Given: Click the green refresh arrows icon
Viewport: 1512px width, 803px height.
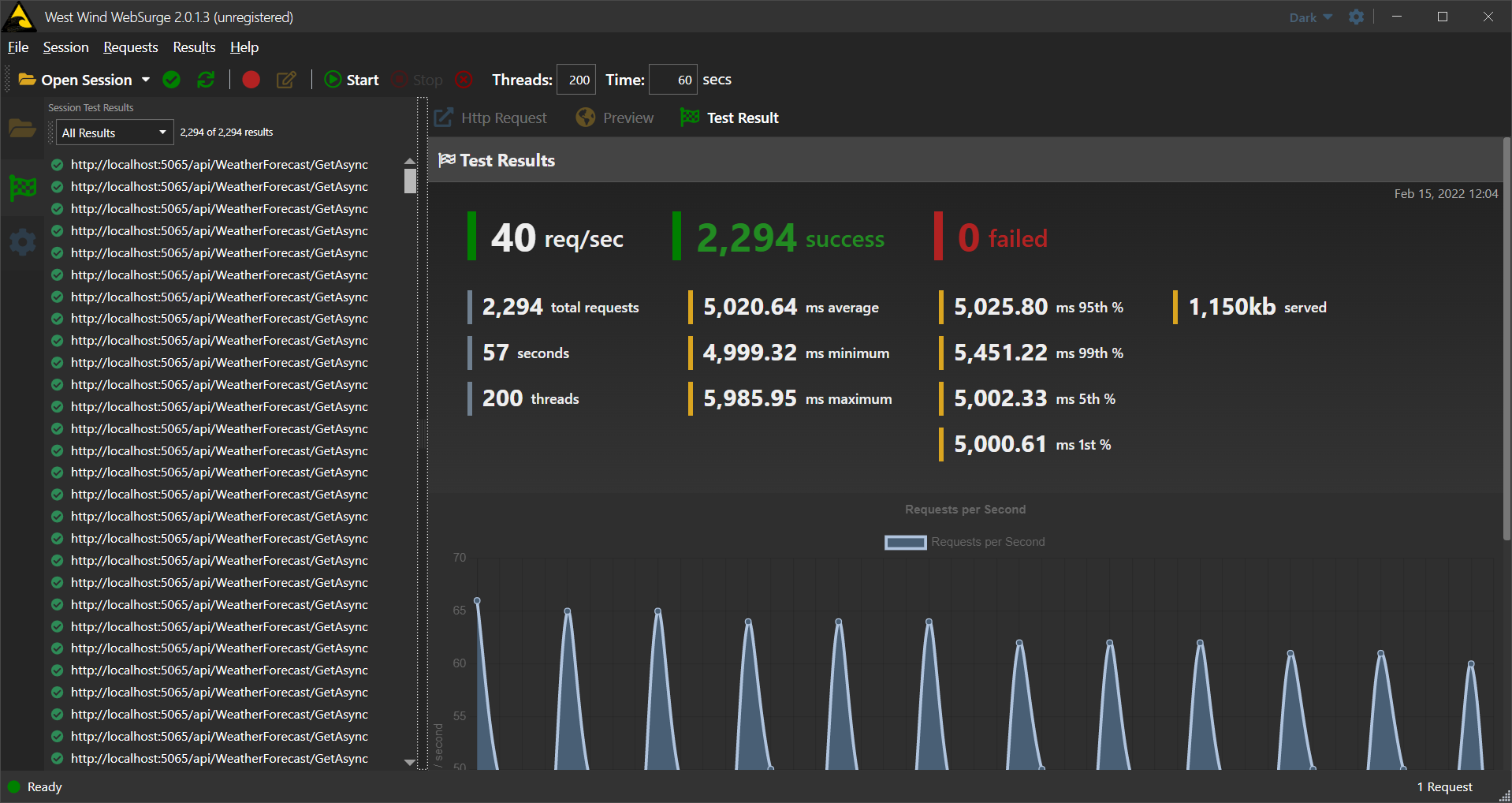Looking at the screenshot, I should coord(206,80).
